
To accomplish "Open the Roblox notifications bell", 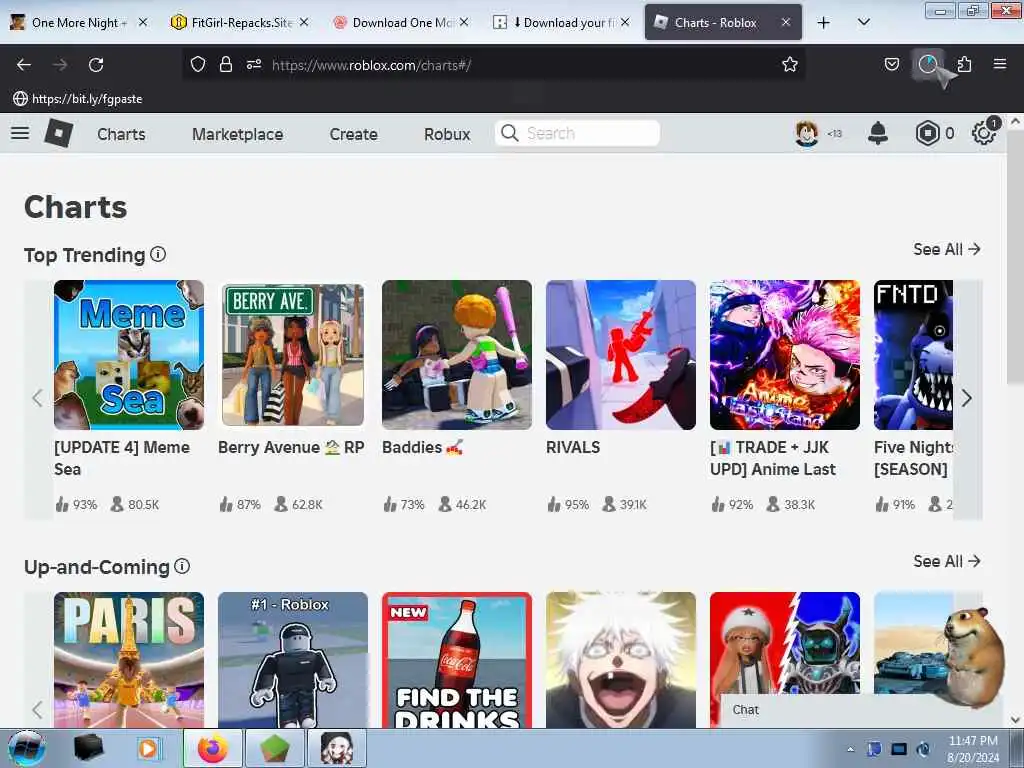I will (878, 133).
